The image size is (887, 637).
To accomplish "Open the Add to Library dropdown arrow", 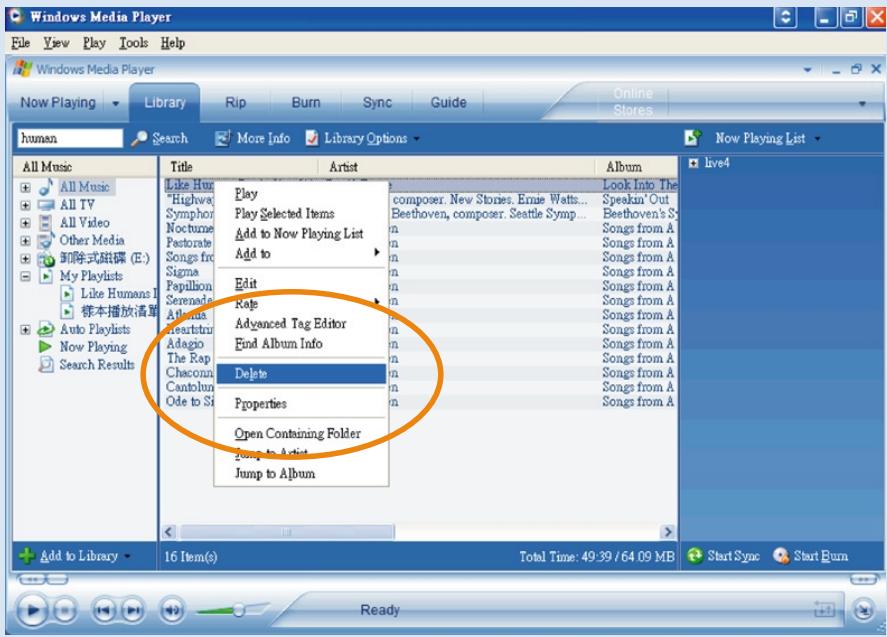I will click(x=127, y=556).
